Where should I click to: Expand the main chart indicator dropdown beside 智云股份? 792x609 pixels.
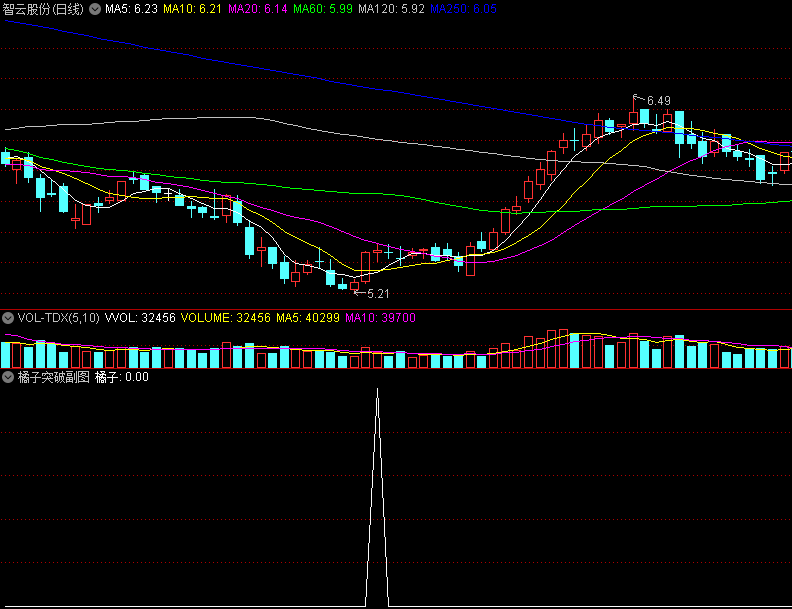click(95, 9)
